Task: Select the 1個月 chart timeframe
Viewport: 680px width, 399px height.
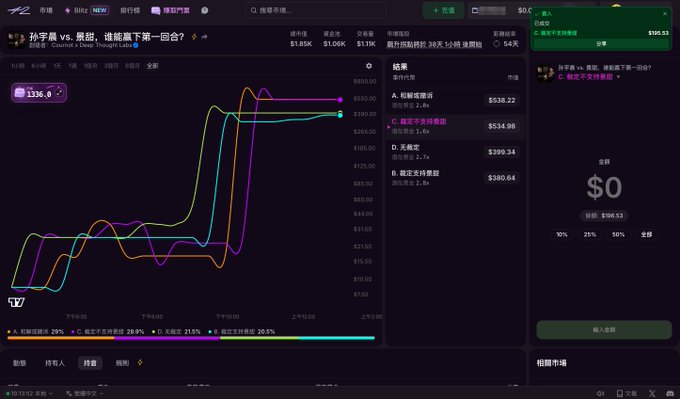Action: pos(90,66)
